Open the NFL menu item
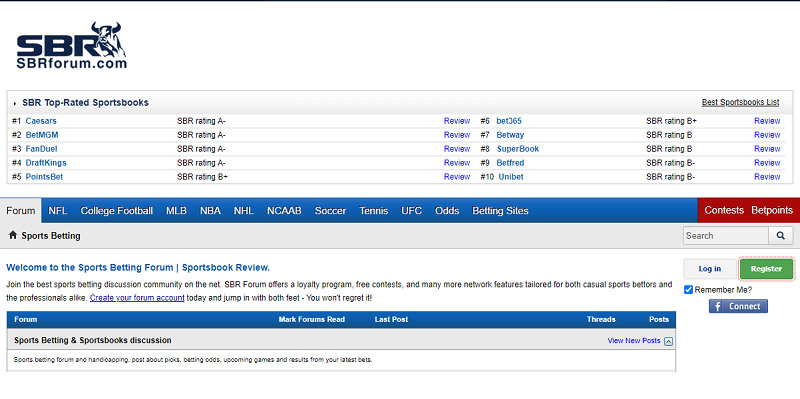This screenshot has width=800, height=399. tap(58, 211)
